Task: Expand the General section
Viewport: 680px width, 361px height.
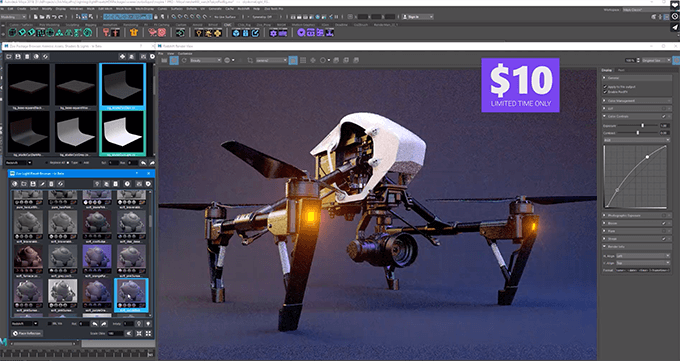Action: tap(637, 78)
